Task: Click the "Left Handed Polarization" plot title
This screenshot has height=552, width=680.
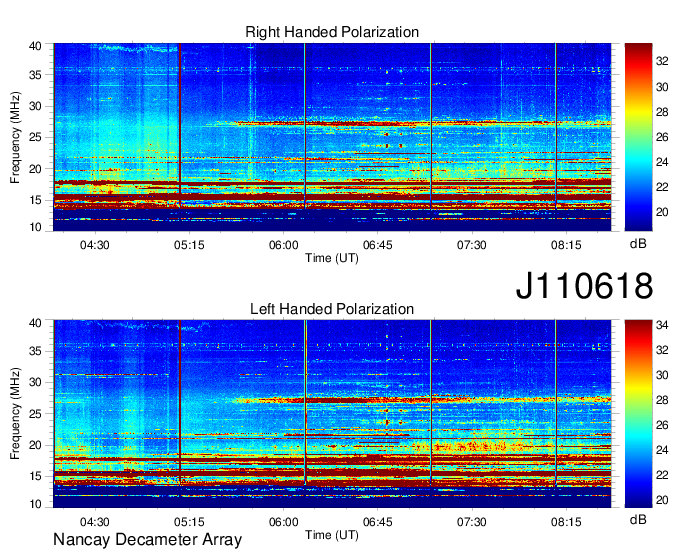Action: [x=332, y=309]
